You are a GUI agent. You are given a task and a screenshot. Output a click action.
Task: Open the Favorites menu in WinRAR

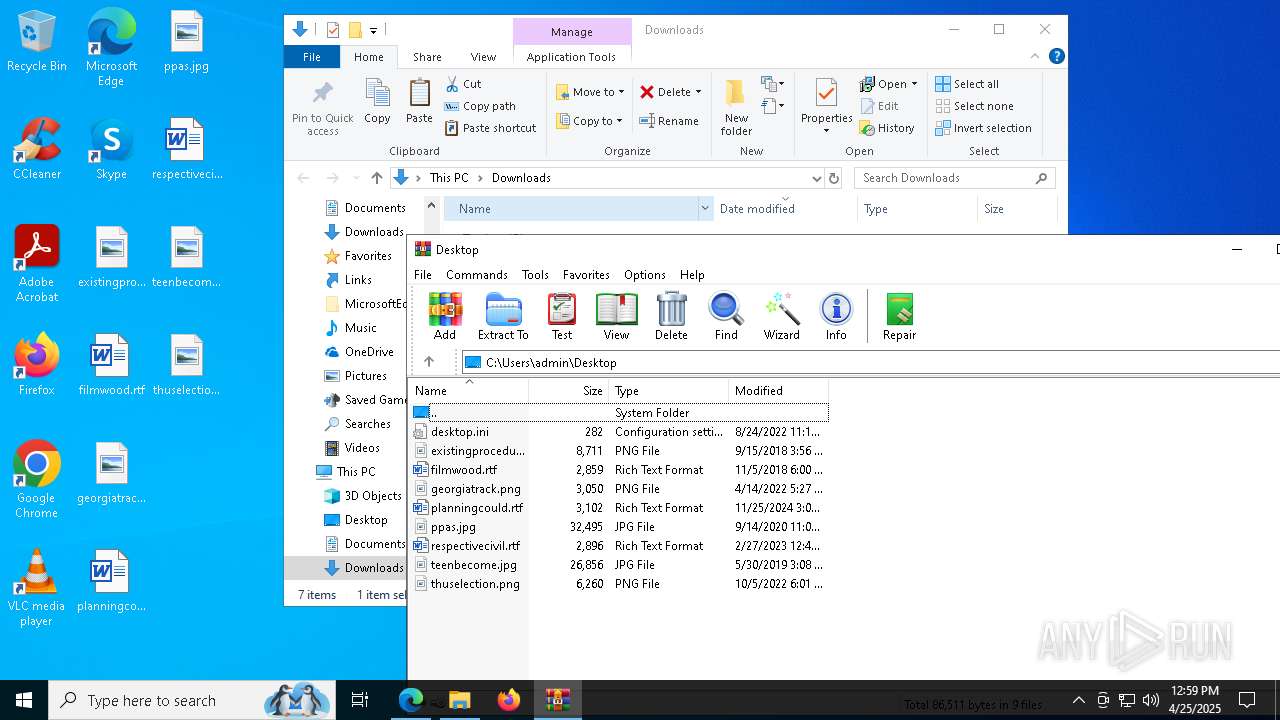[586, 274]
